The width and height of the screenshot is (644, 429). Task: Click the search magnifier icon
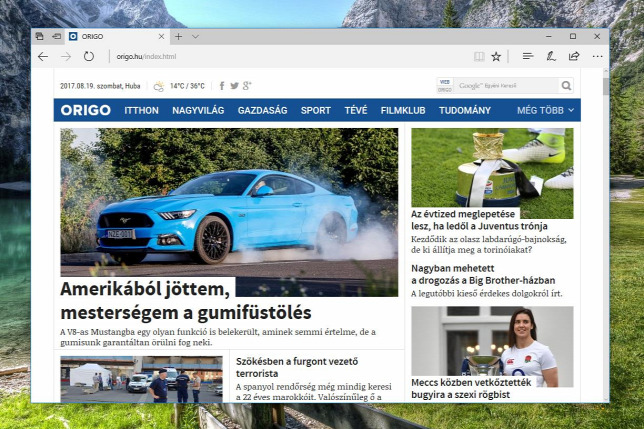pyautogui.click(x=566, y=86)
